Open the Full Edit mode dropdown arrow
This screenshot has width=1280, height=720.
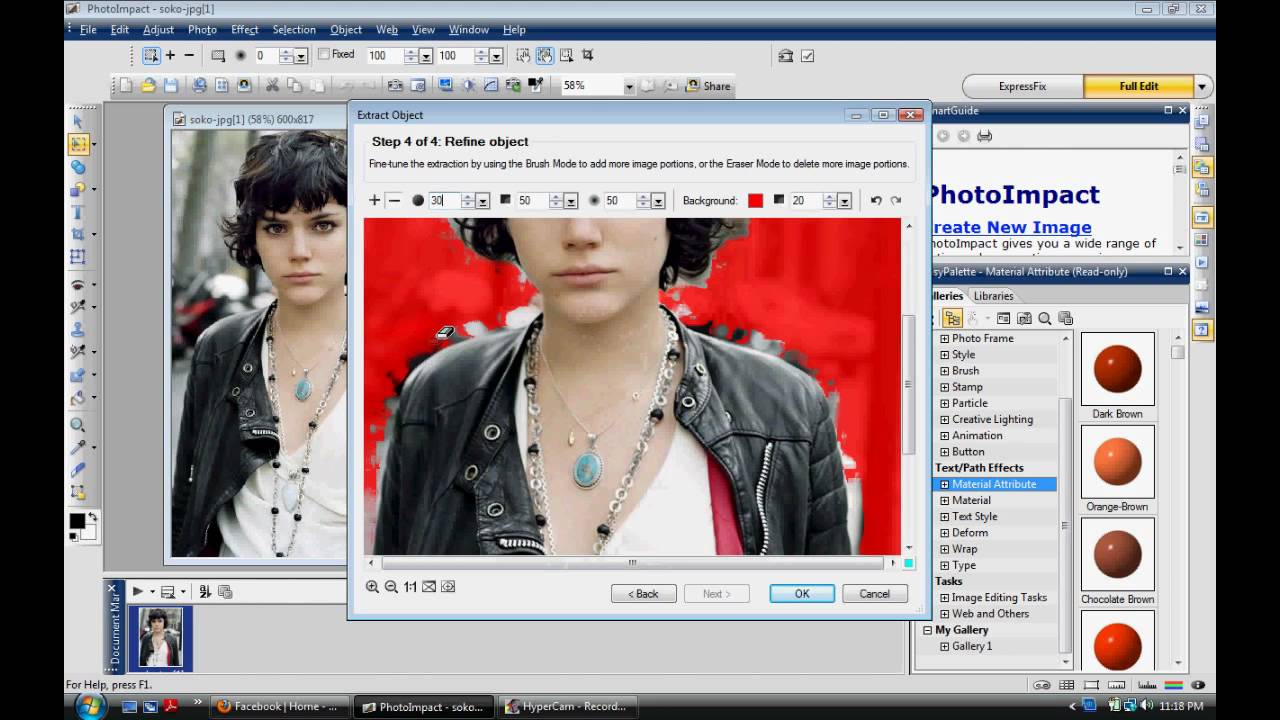point(1200,86)
